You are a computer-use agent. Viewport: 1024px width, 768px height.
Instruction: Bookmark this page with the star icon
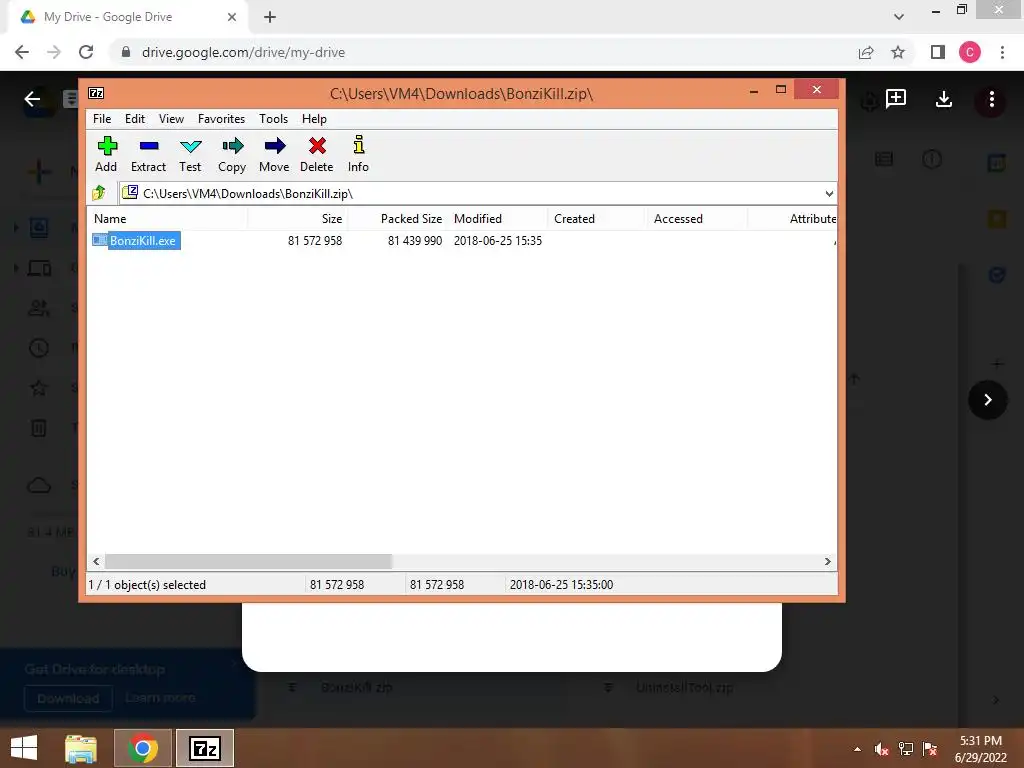[898, 52]
